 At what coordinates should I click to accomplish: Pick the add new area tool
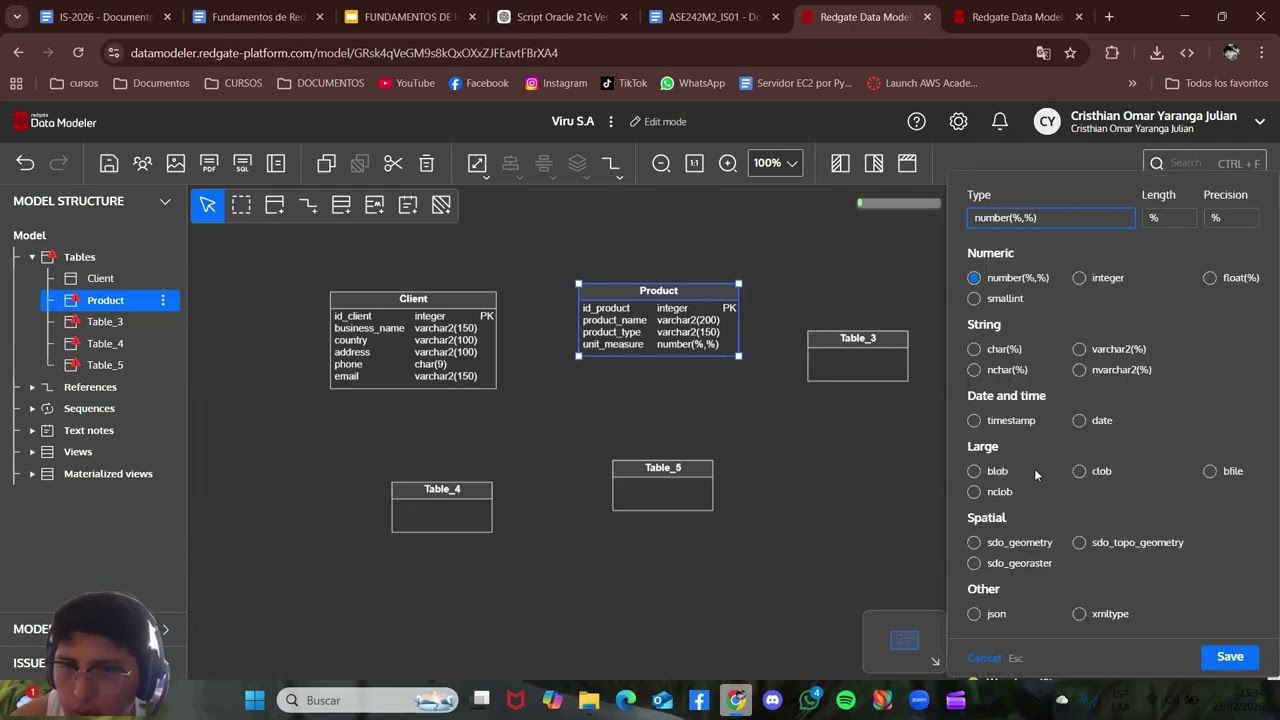[x=441, y=205]
